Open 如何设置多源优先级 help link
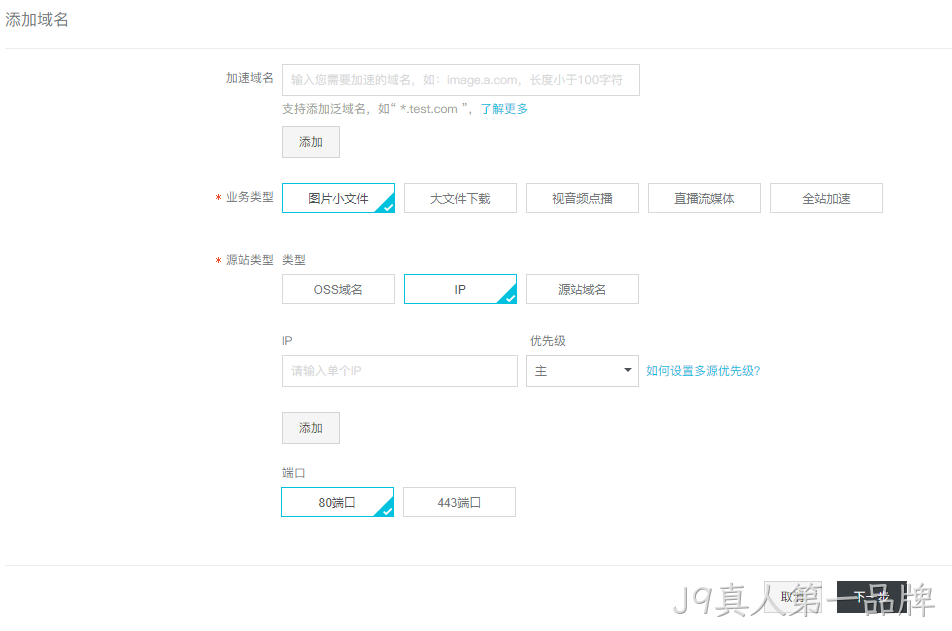The height and width of the screenshot is (631, 952). click(x=703, y=371)
